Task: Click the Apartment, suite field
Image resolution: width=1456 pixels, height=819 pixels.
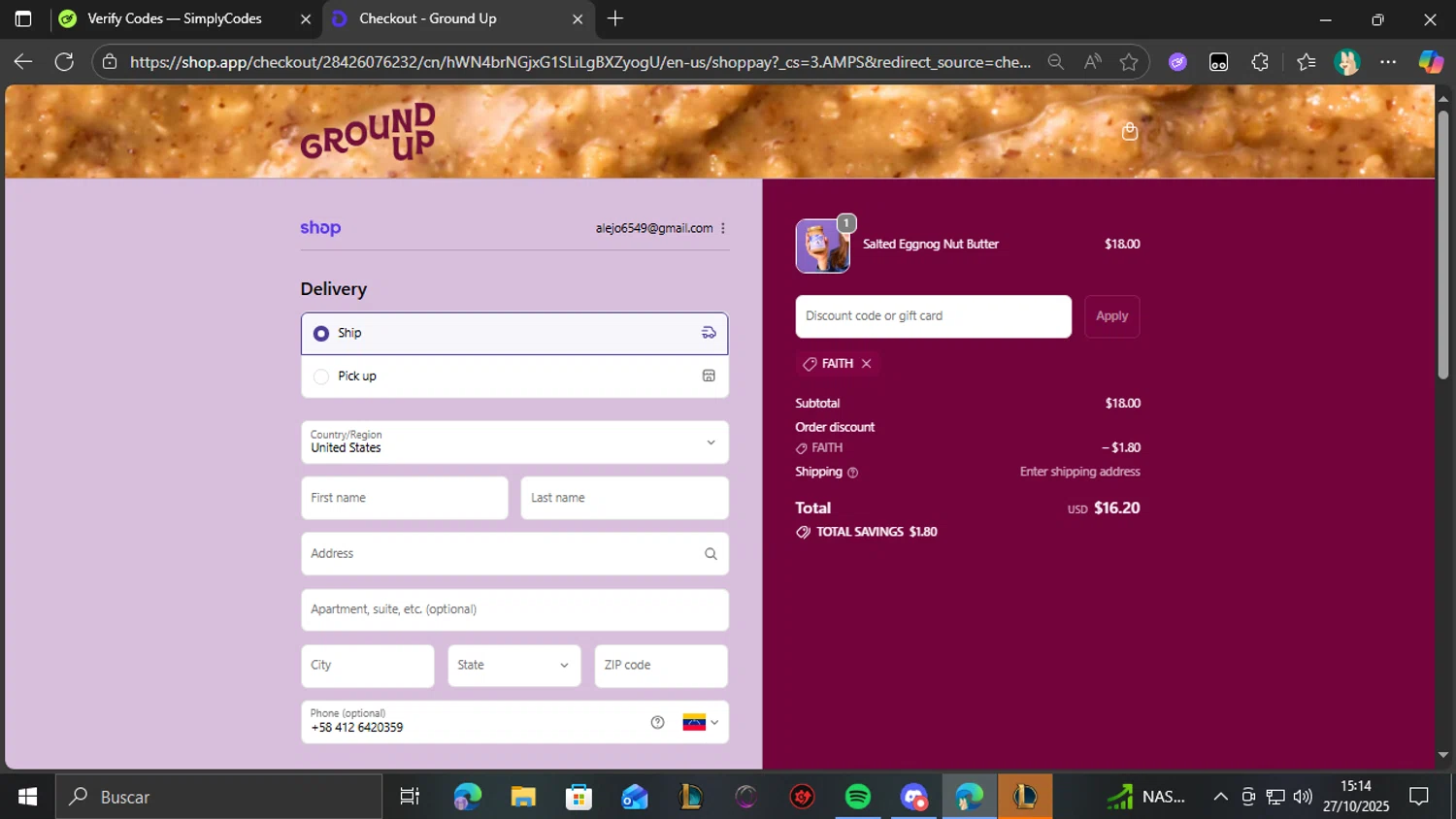Action: (514, 610)
